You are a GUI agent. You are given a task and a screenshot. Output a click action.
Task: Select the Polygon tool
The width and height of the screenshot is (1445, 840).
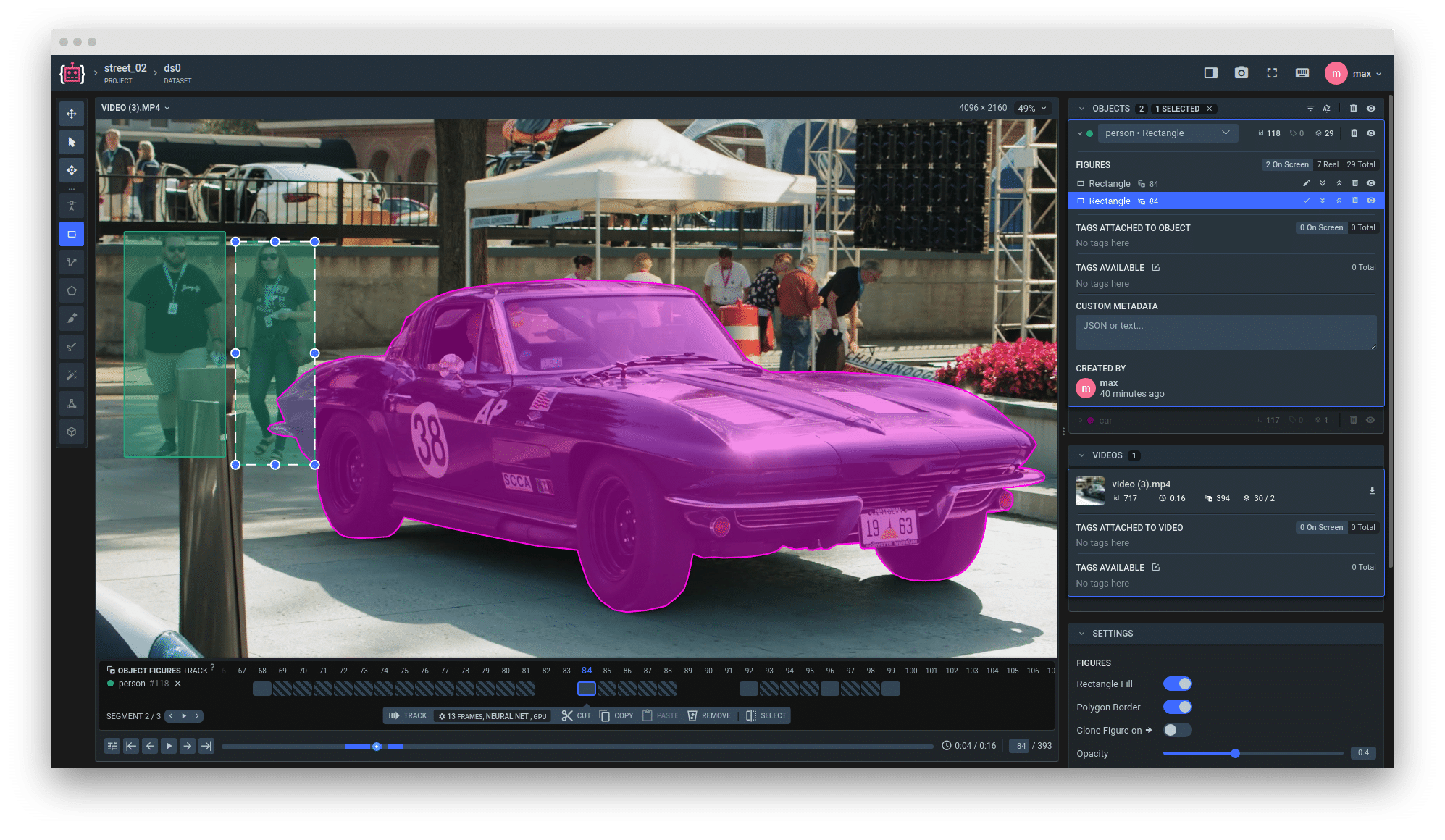[72, 290]
